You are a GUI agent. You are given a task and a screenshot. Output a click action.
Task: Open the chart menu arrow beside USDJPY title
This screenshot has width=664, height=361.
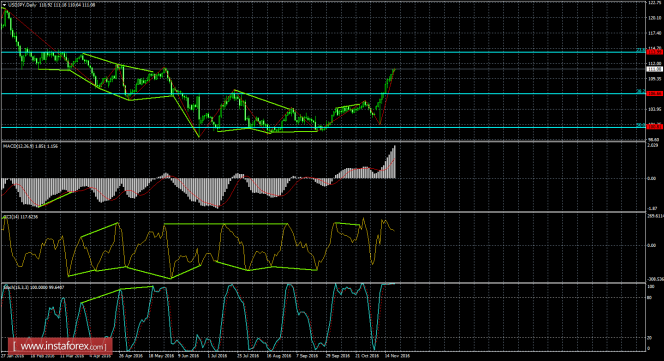point(4,5)
